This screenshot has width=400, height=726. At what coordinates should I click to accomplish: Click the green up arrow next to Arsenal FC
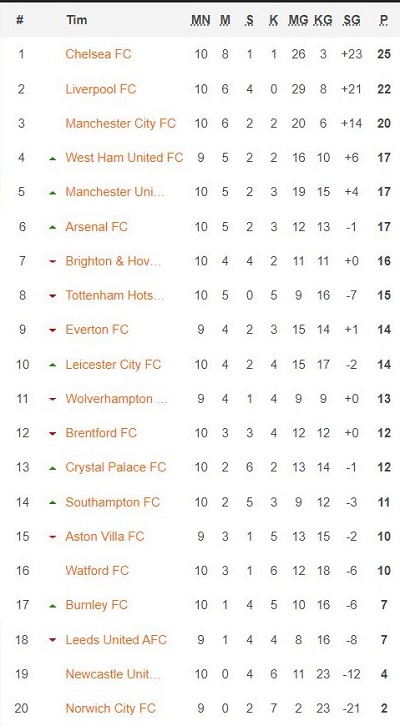[x=52, y=227]
